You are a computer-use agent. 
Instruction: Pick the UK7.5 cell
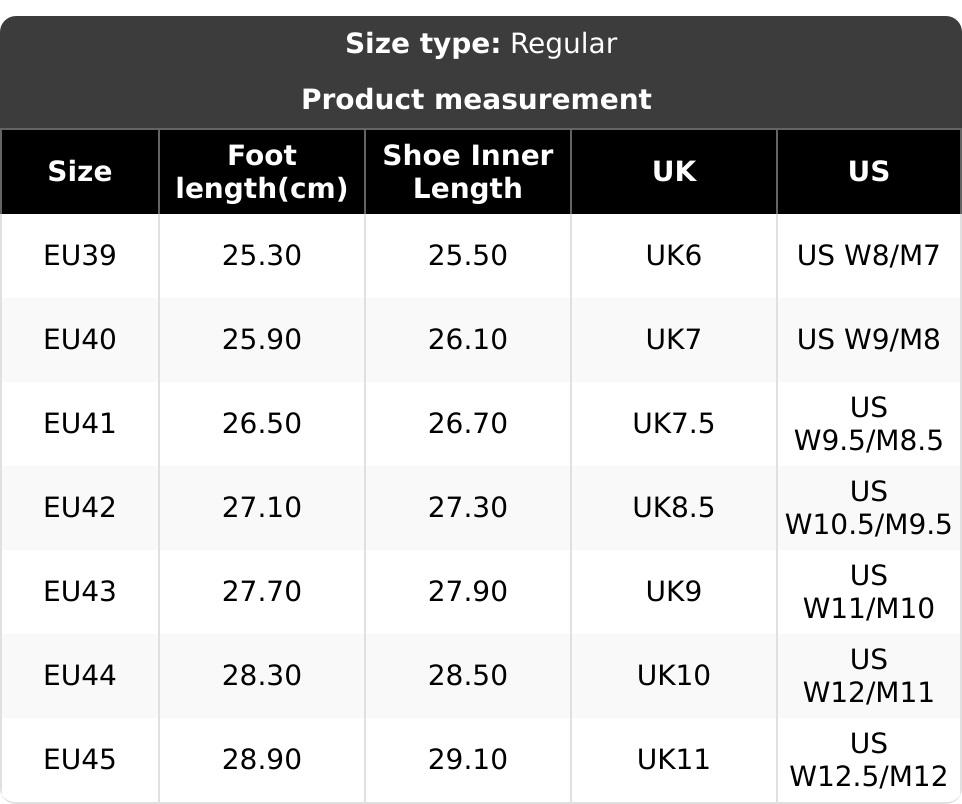click(674, 424)
